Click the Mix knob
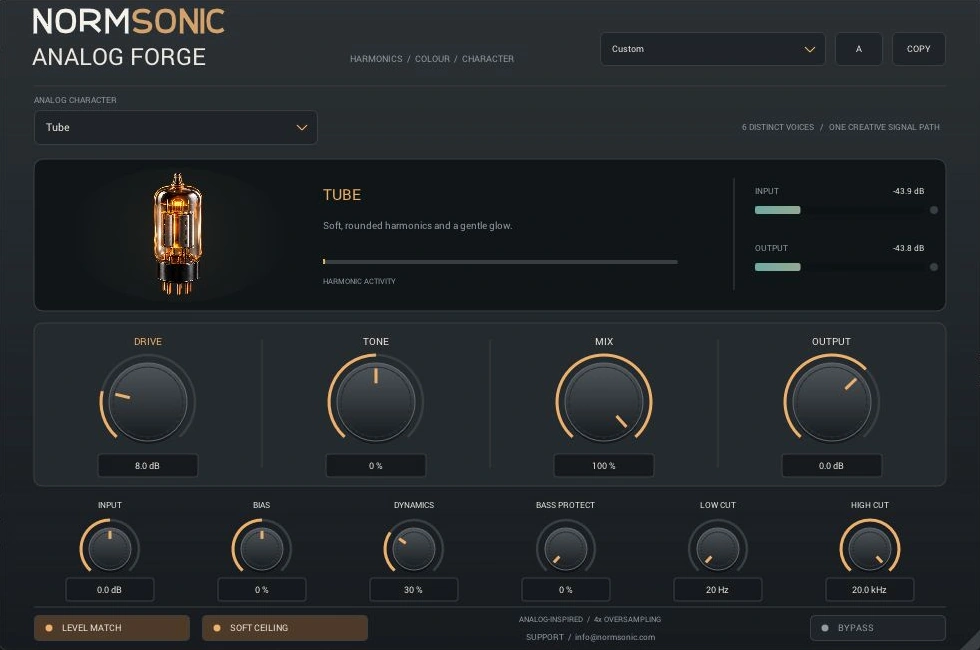Screen dimensions: 980x650 [604, 402]
